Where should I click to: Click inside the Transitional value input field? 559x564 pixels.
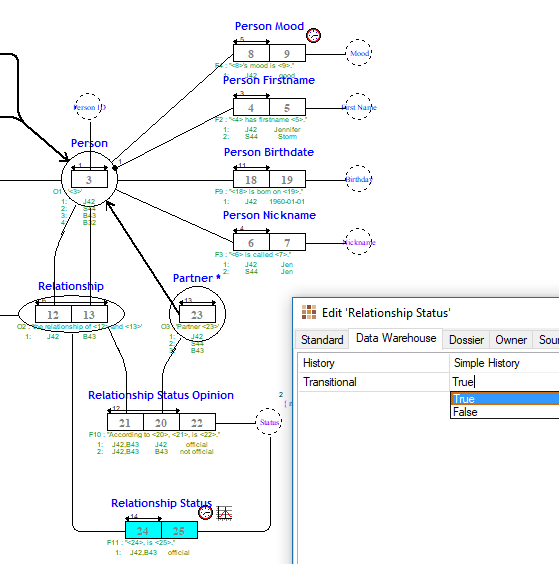point(504,382)
